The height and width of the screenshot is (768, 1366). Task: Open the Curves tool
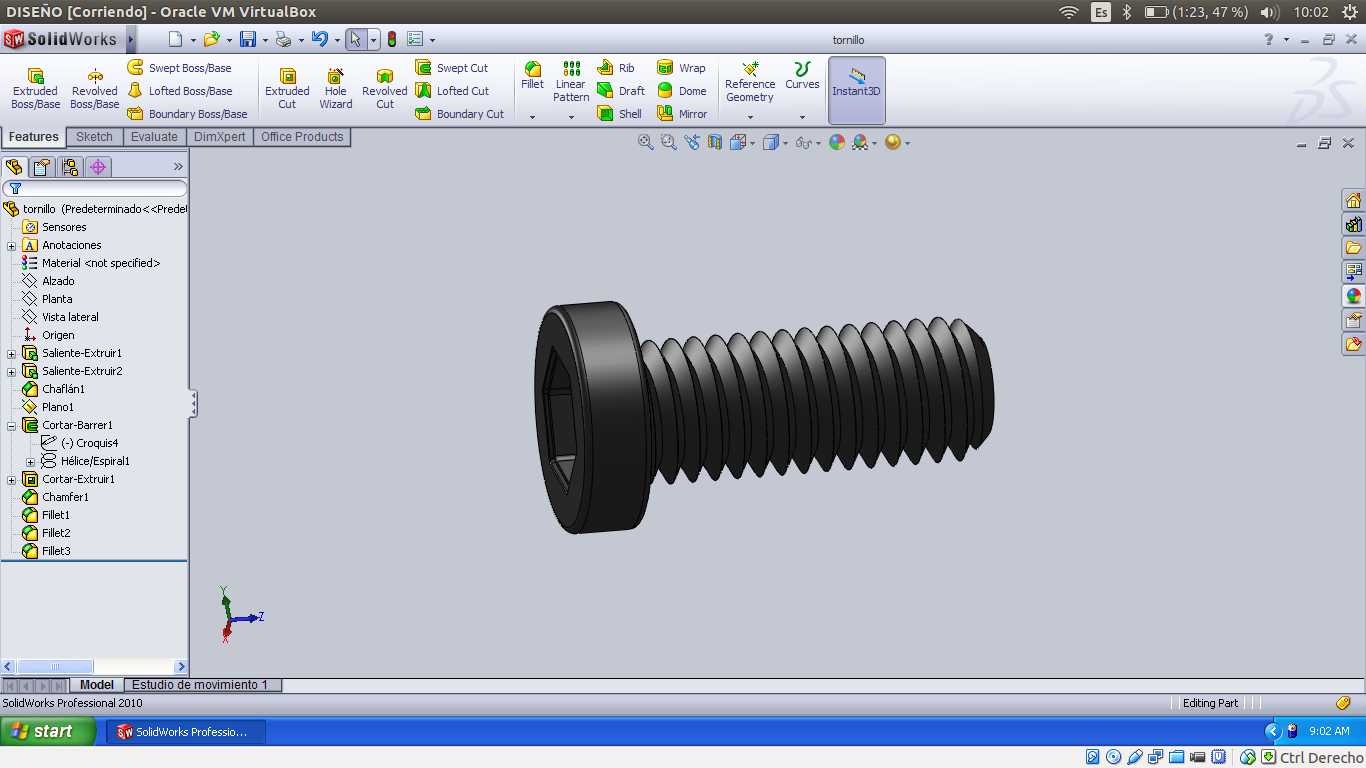click(802, 76)
